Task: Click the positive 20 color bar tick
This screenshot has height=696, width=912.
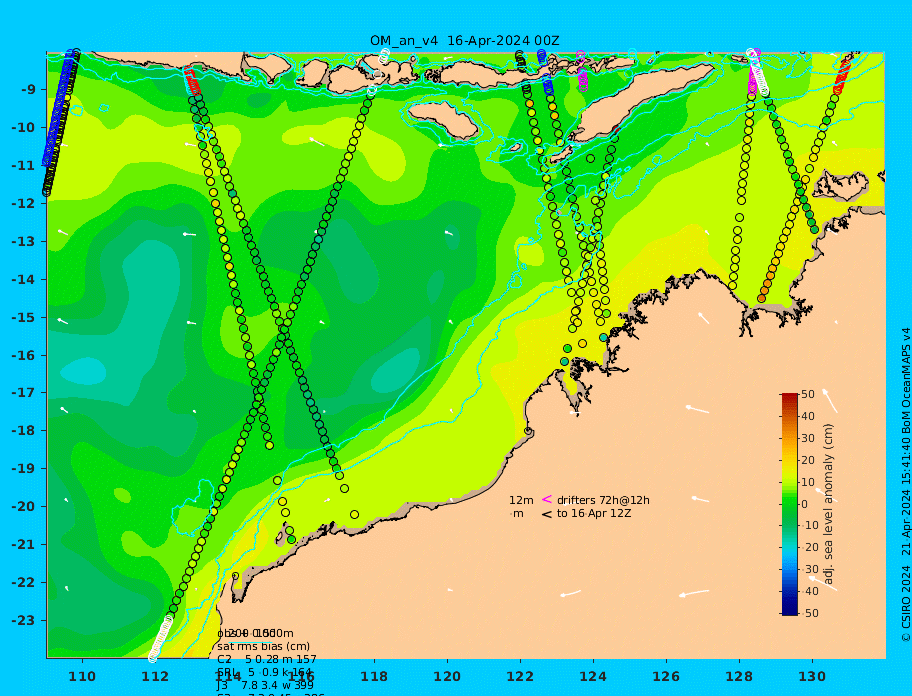Action: click(x=808, y=461)
